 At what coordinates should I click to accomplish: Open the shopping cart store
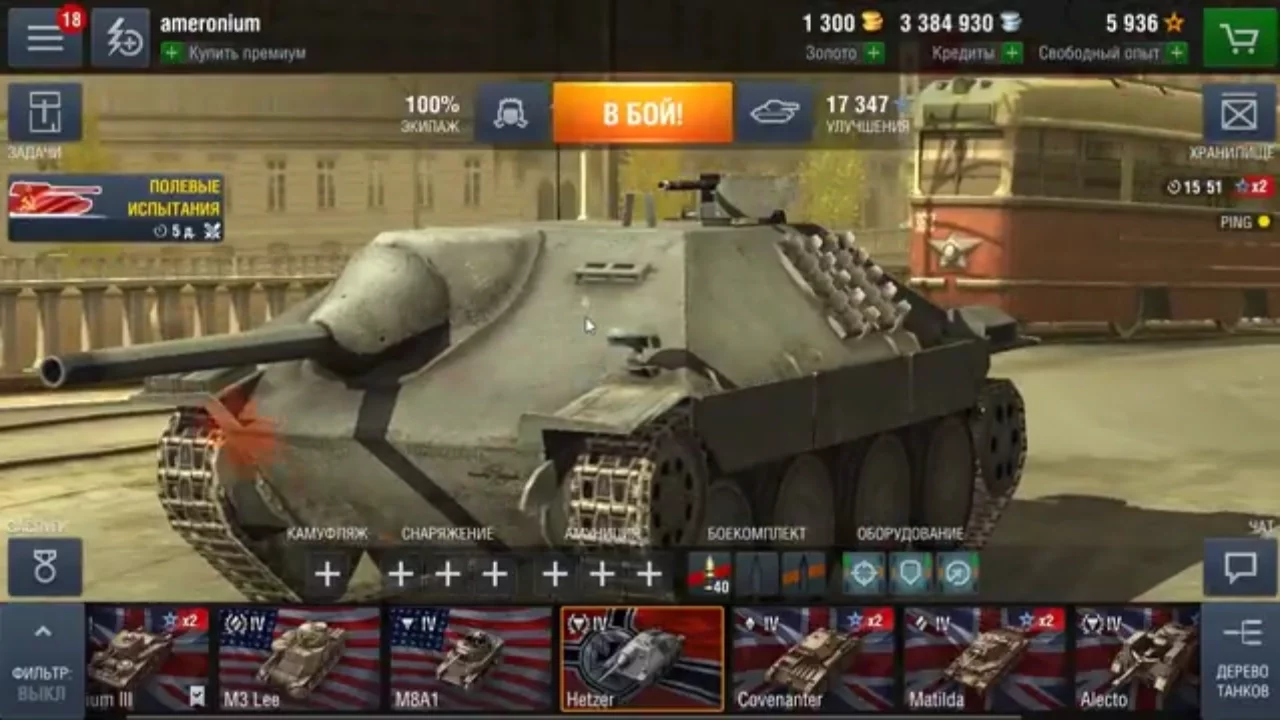point(1240,38)
